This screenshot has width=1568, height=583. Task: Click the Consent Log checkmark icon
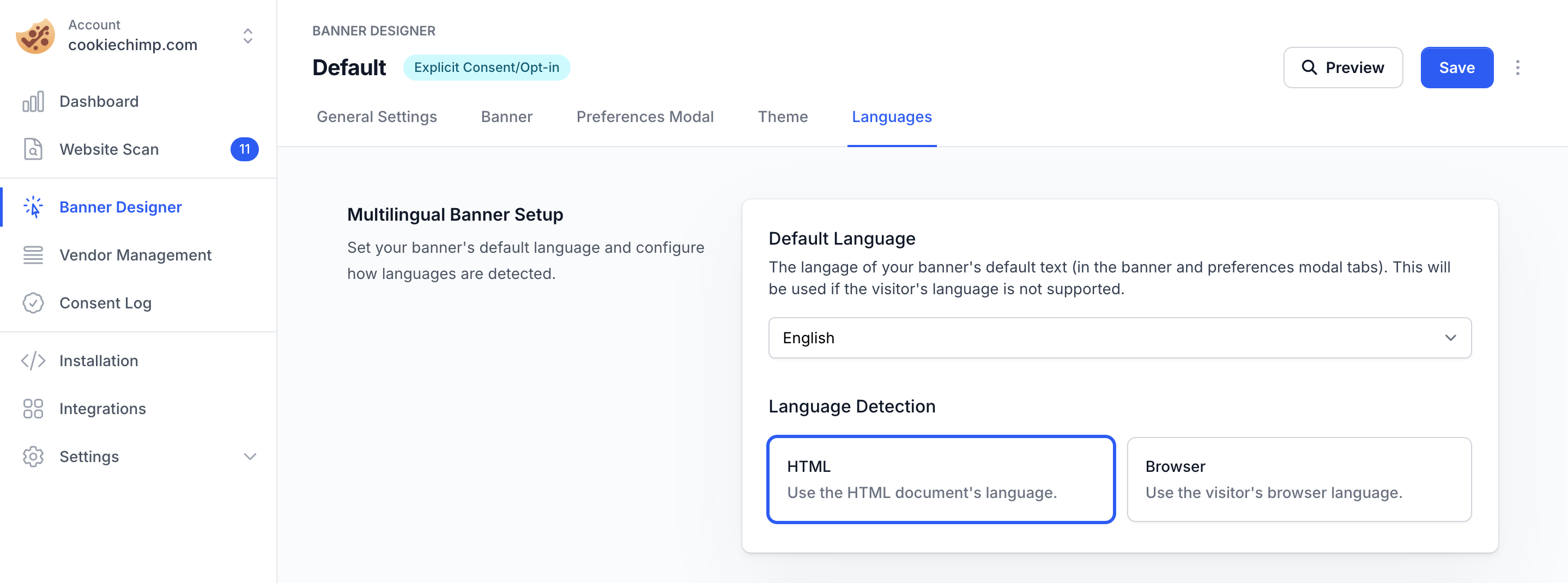(33, 303)
